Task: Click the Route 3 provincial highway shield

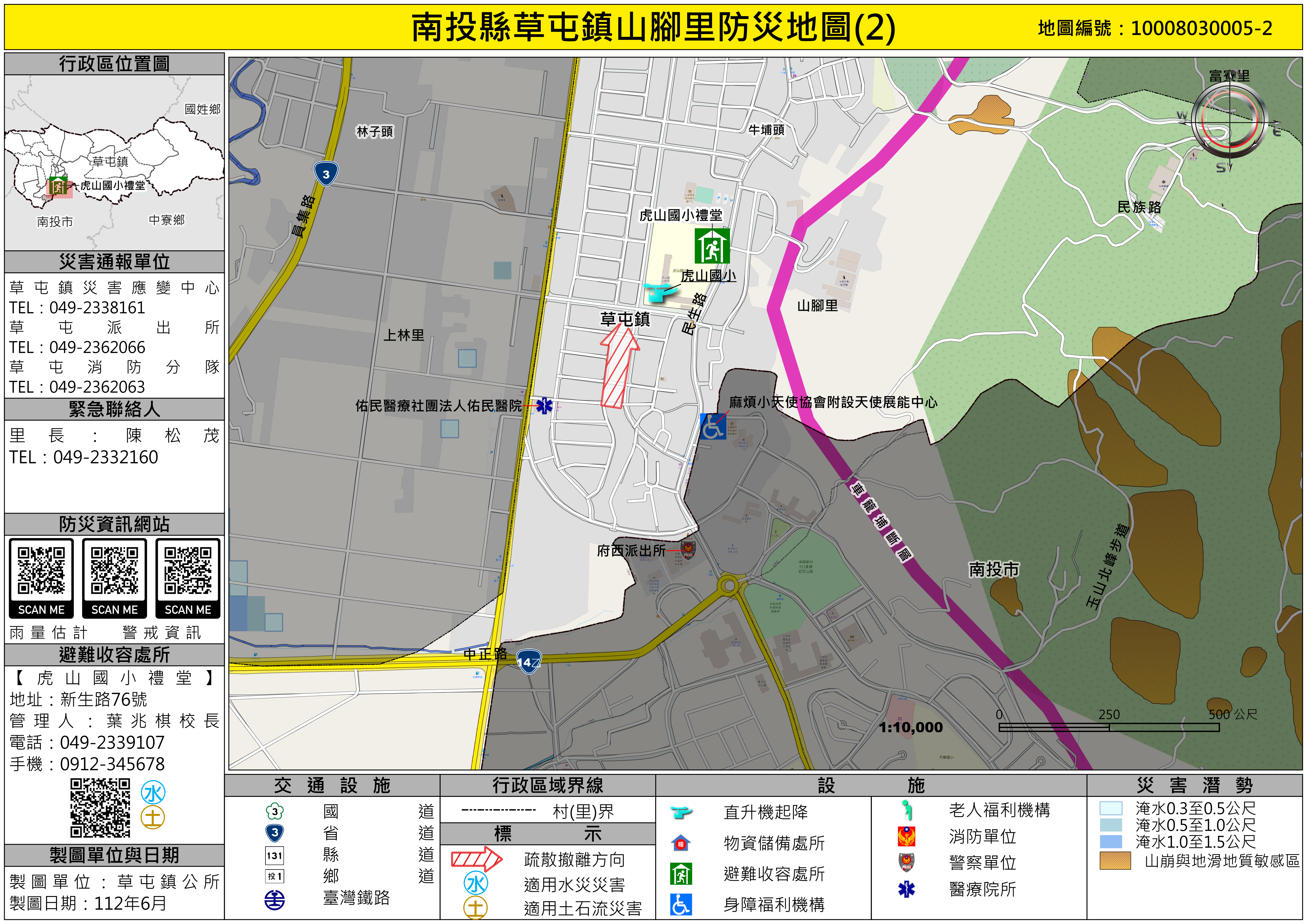Action: pyautogui.click(x=326, y=174)
